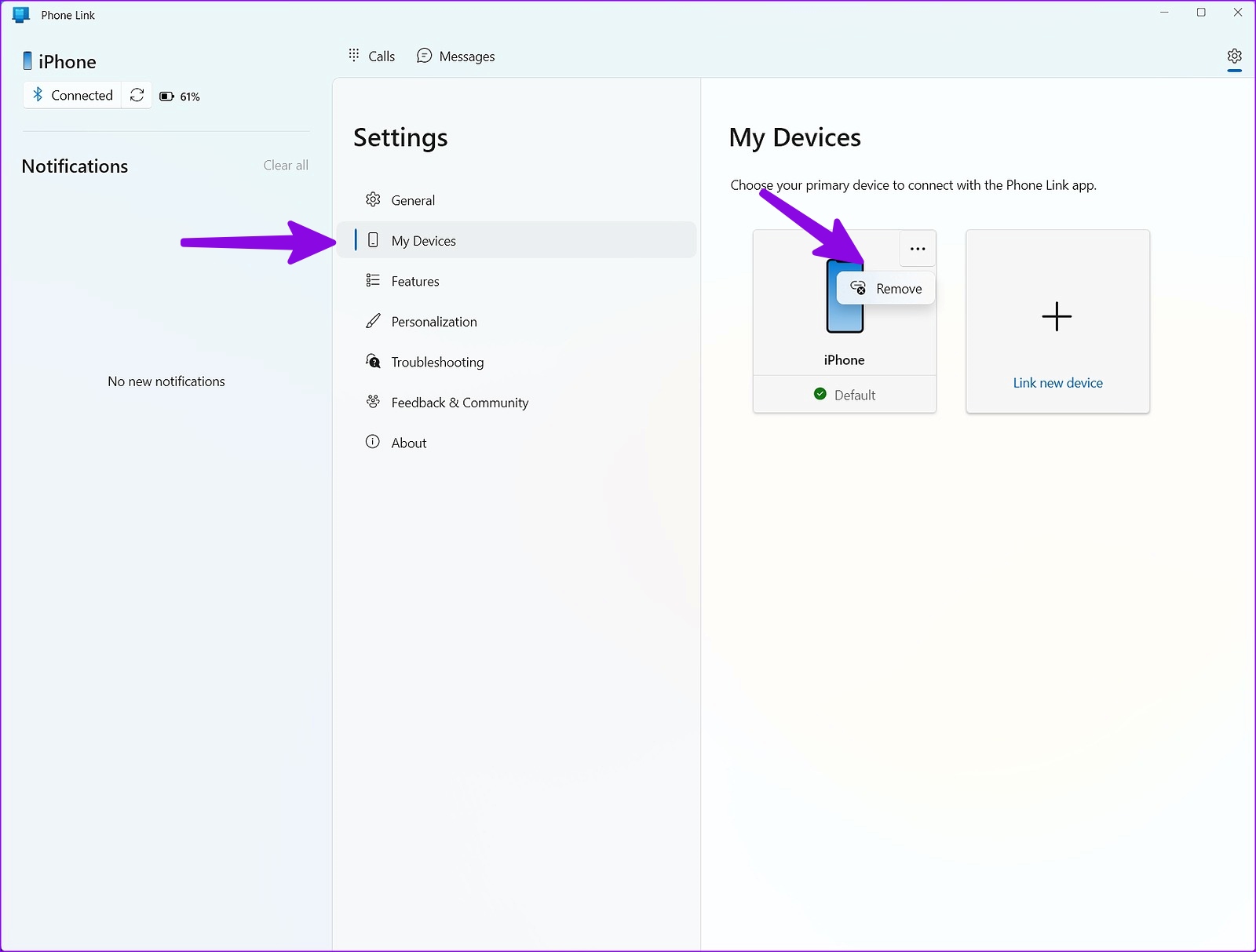Viewport: 1256px width, 952px height.
Task: Click the Features list icon
Action: click(373, 280)
